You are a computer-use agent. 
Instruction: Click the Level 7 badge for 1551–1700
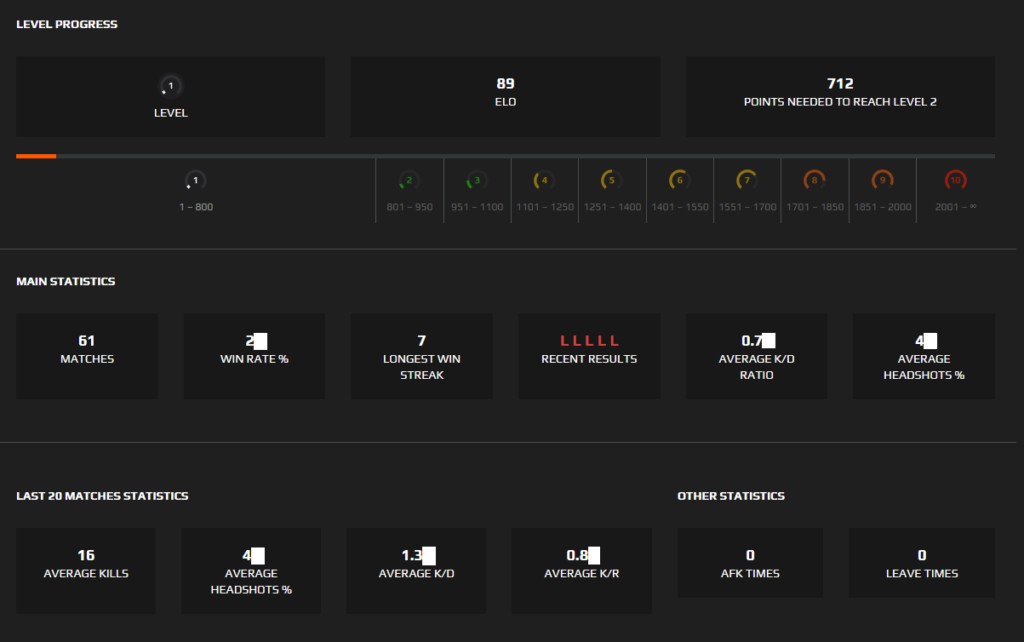(x=747, y=182)
